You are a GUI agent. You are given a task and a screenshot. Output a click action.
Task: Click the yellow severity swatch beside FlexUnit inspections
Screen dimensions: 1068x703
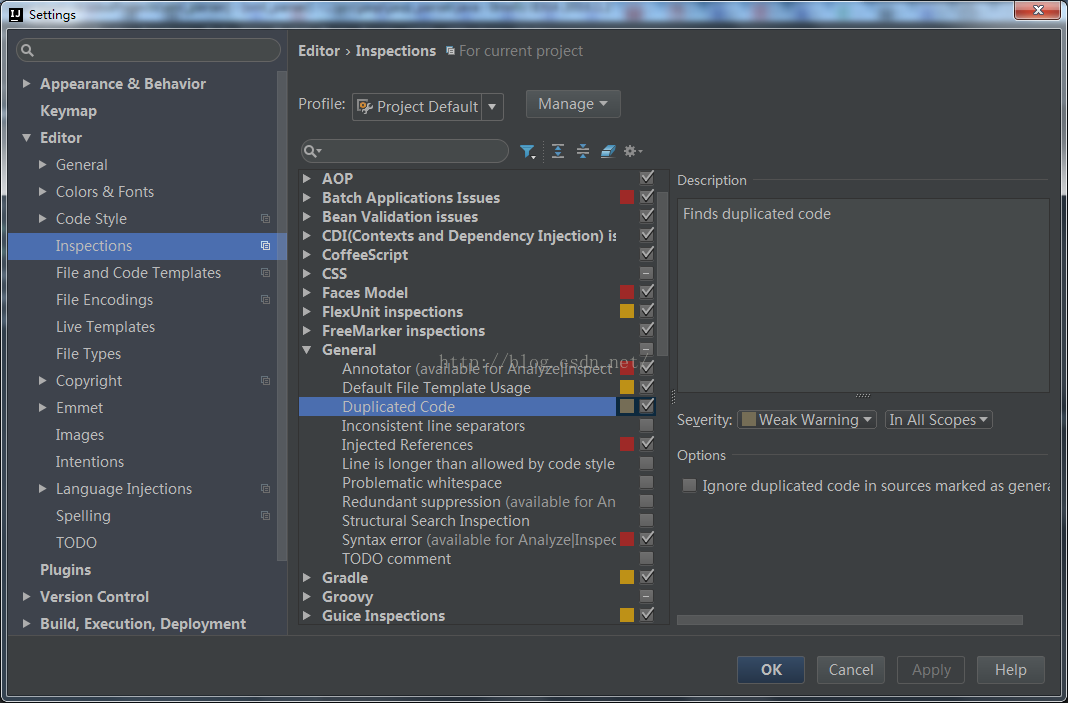click(x=627, y=311)
